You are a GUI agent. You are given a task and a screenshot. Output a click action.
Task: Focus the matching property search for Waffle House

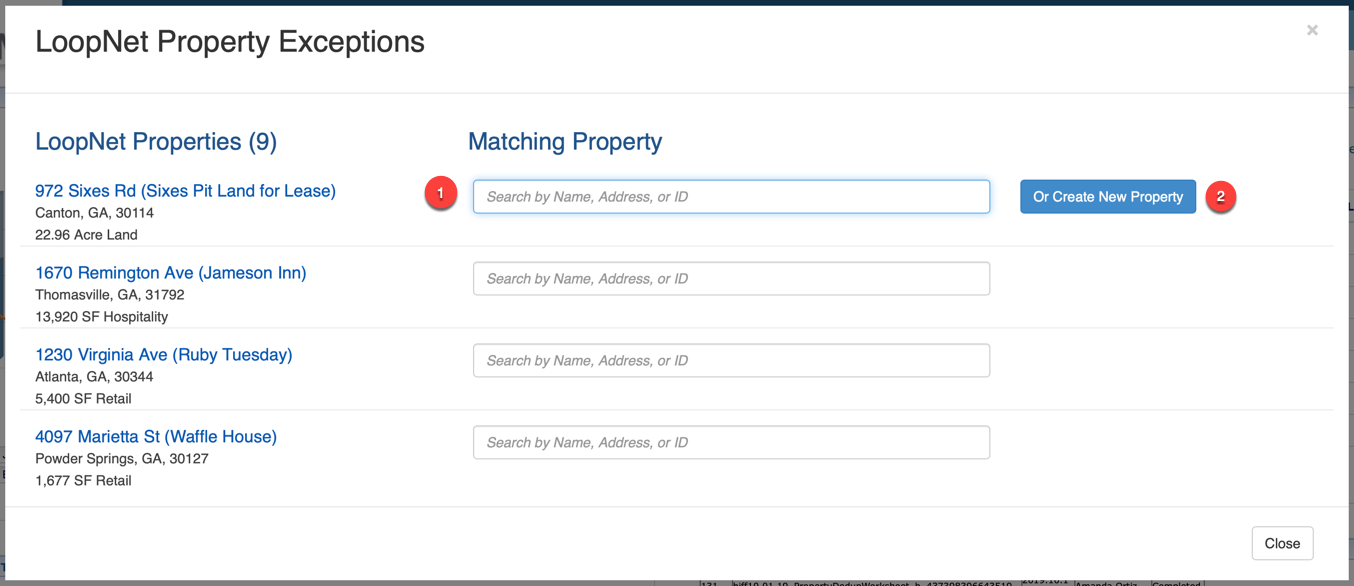coord(731,443)
